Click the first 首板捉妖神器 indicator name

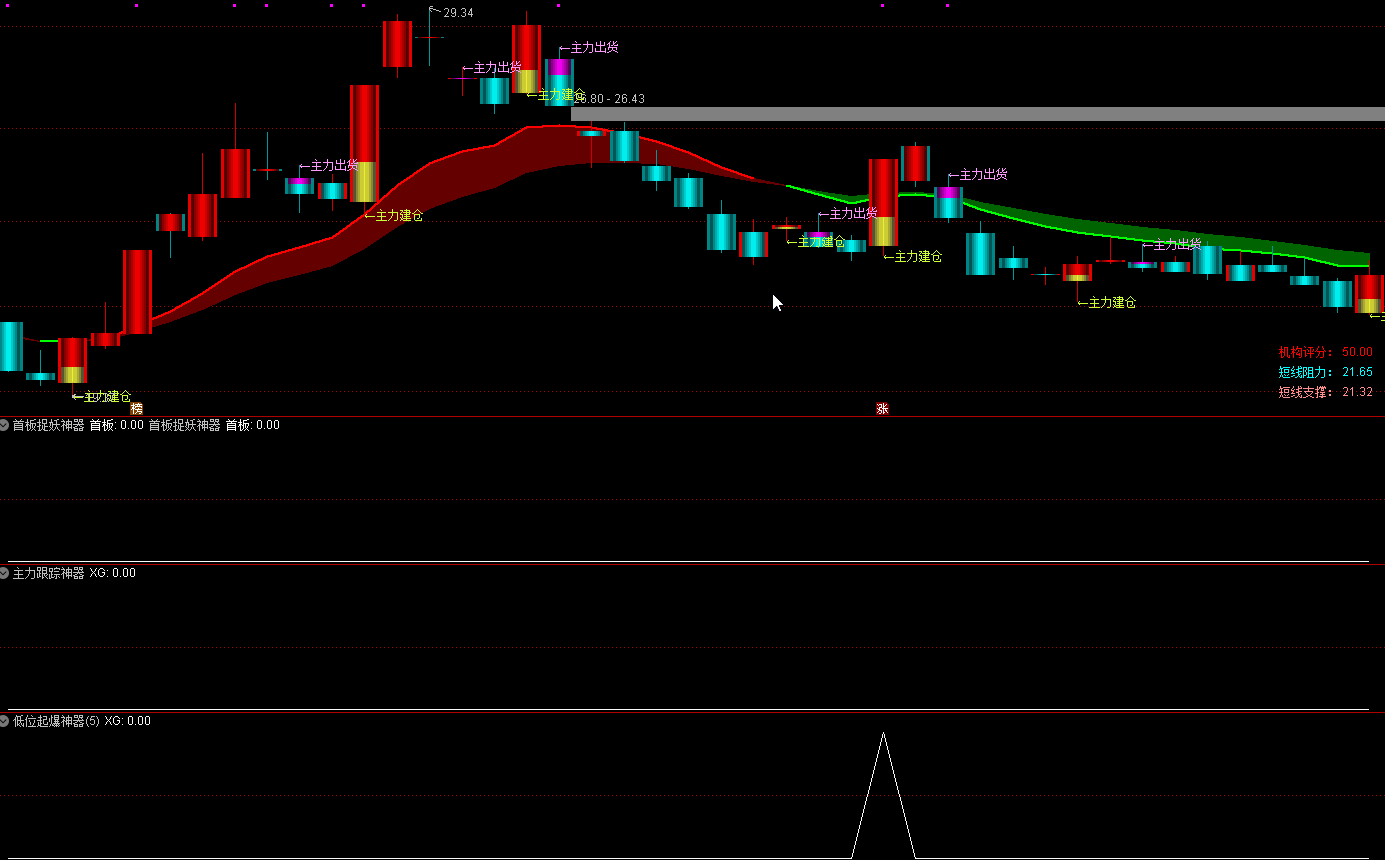(x=49, y=425)
